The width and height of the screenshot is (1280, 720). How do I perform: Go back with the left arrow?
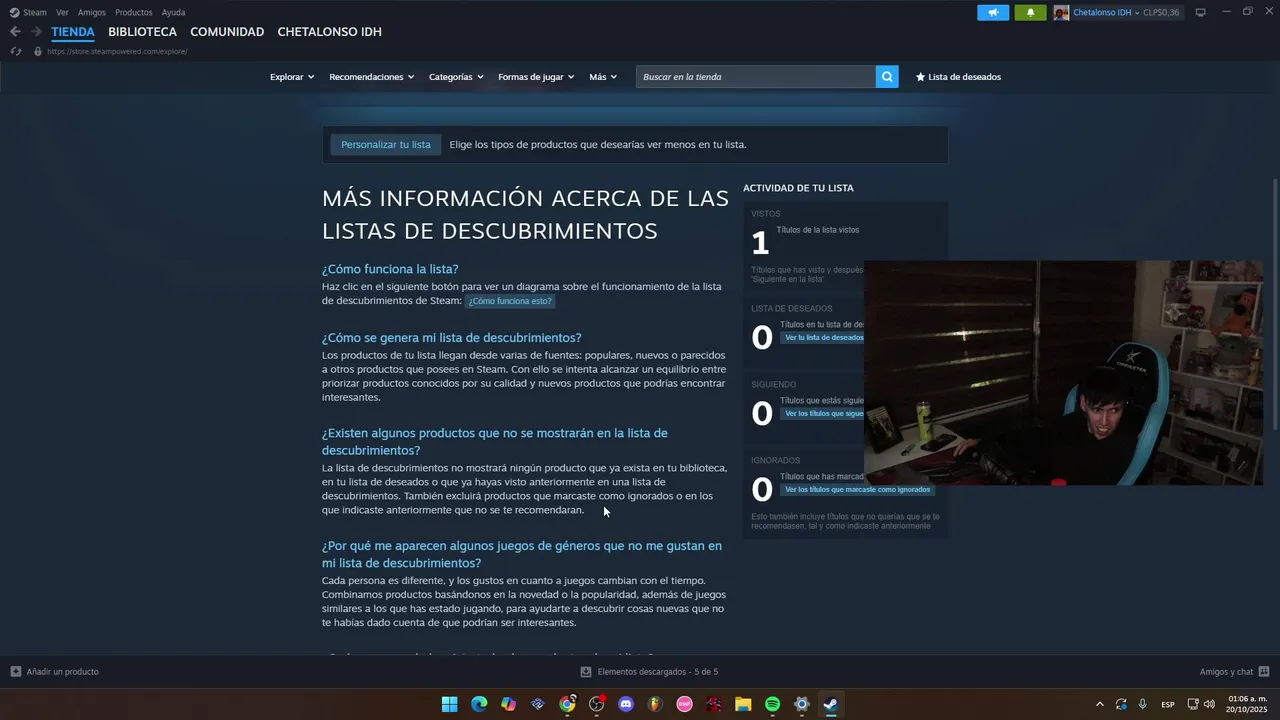[x=15, y=32]
